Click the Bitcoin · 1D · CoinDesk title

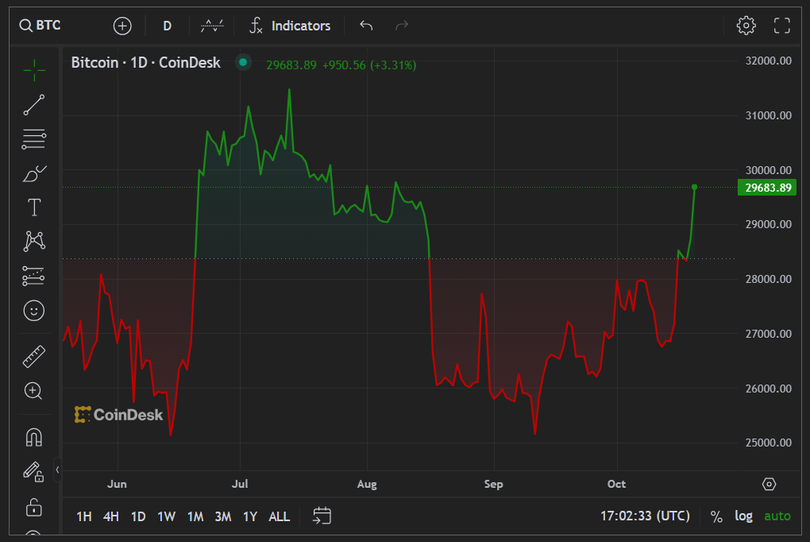[146, 63]
